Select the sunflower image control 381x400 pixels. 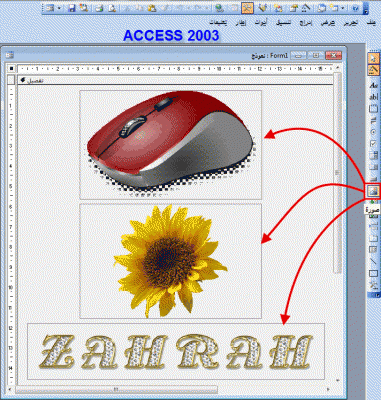170,261
